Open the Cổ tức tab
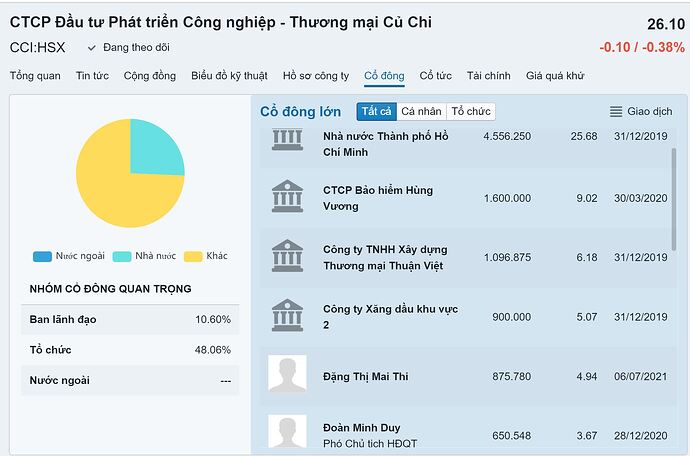Screen dimensions: 690x456 coord(435,76)
